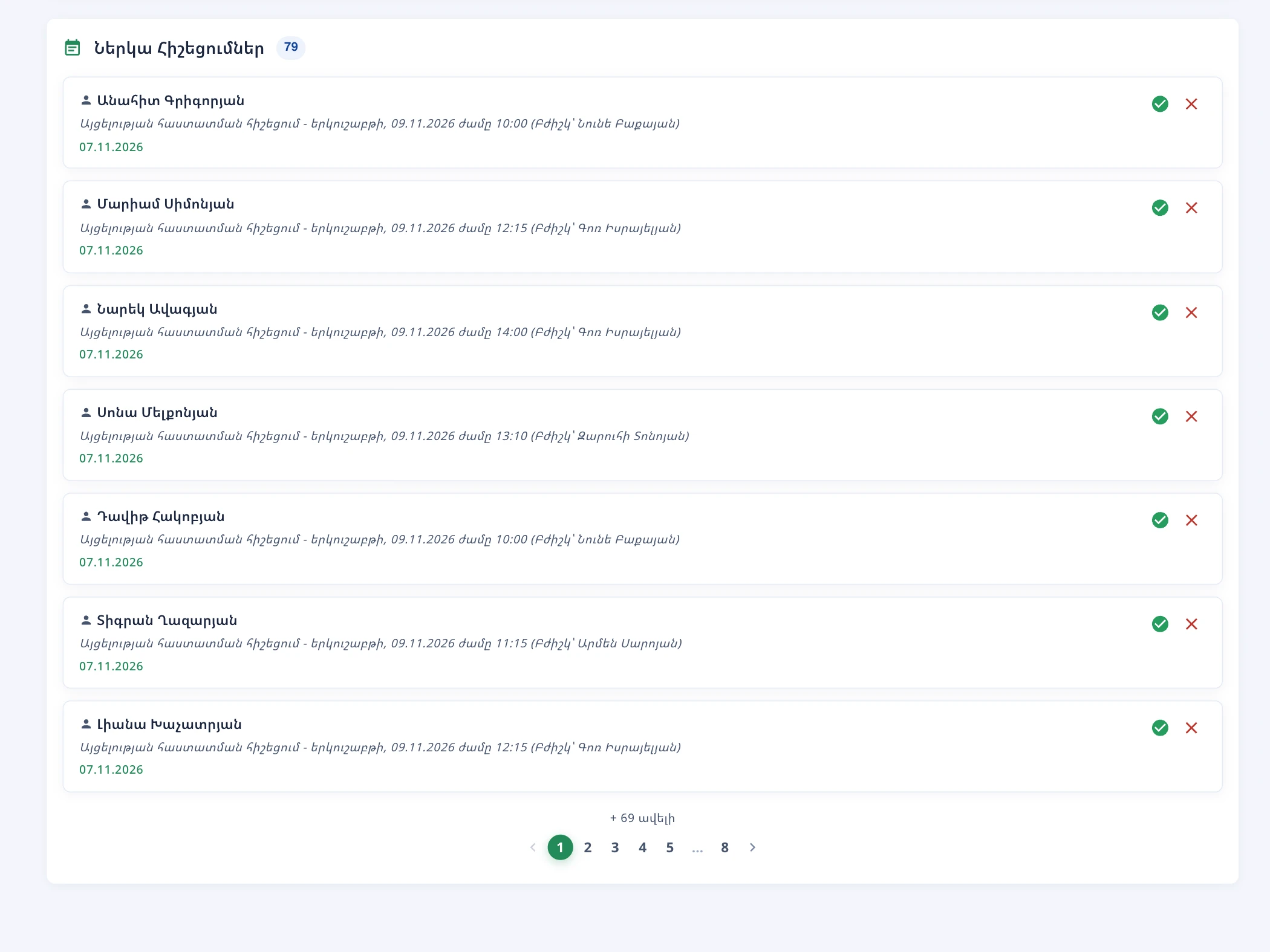Screen dimensions: 1270x952
Task: Open pagination page 5
Action: pyautogui.click(x=669, y=847)
